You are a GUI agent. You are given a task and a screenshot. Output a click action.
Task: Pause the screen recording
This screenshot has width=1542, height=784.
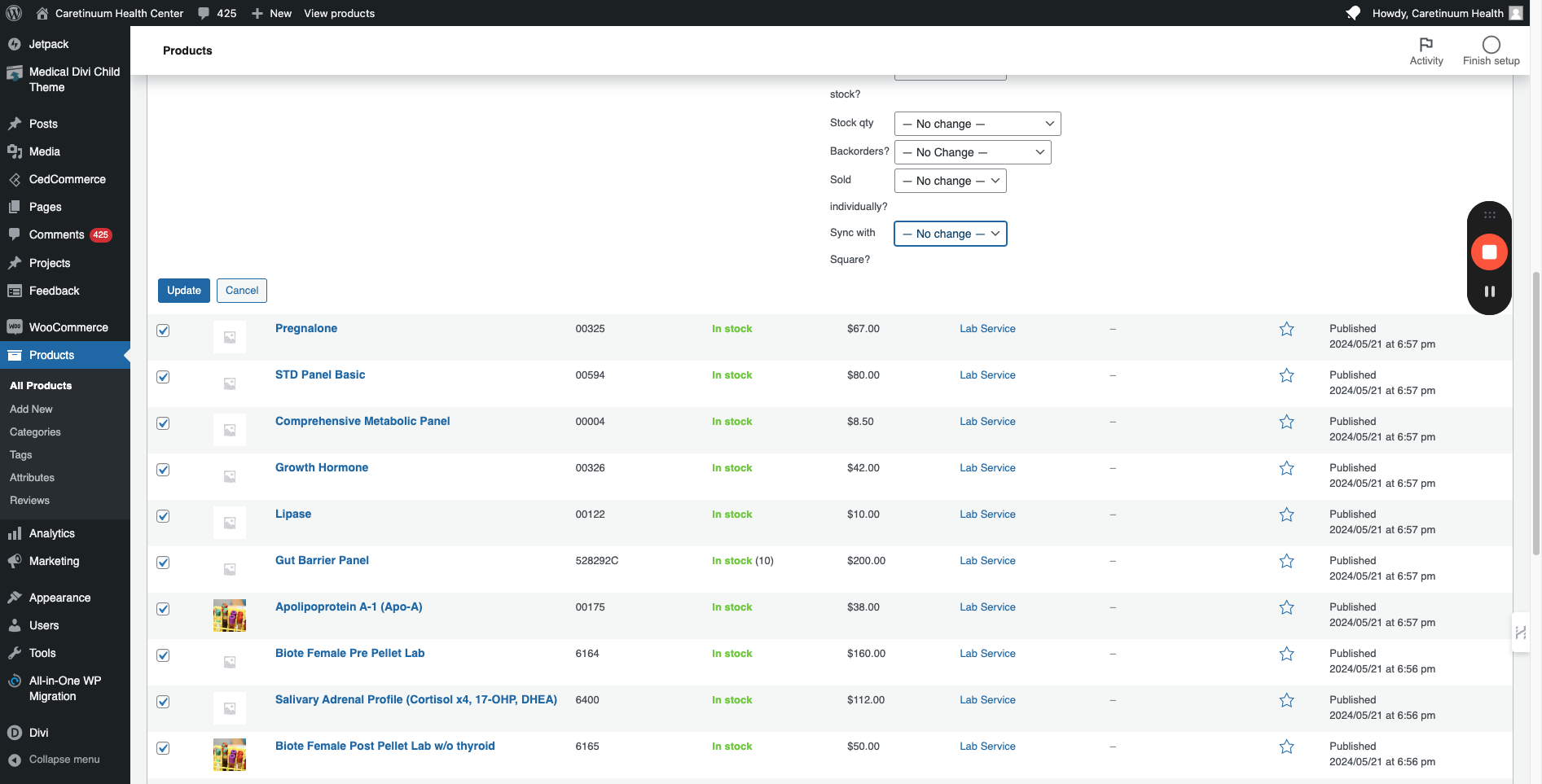[x=1489, y=291]
